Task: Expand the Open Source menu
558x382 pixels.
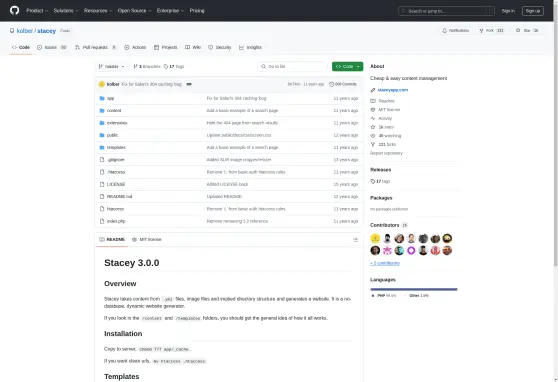Action: coord(135,11)
